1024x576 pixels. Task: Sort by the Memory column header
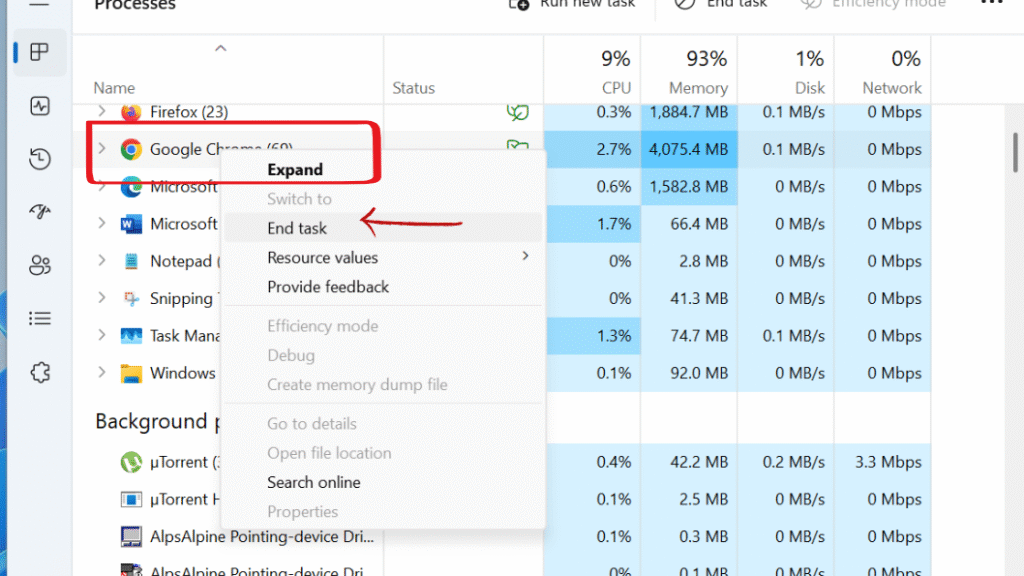click(x=689, y=71)
